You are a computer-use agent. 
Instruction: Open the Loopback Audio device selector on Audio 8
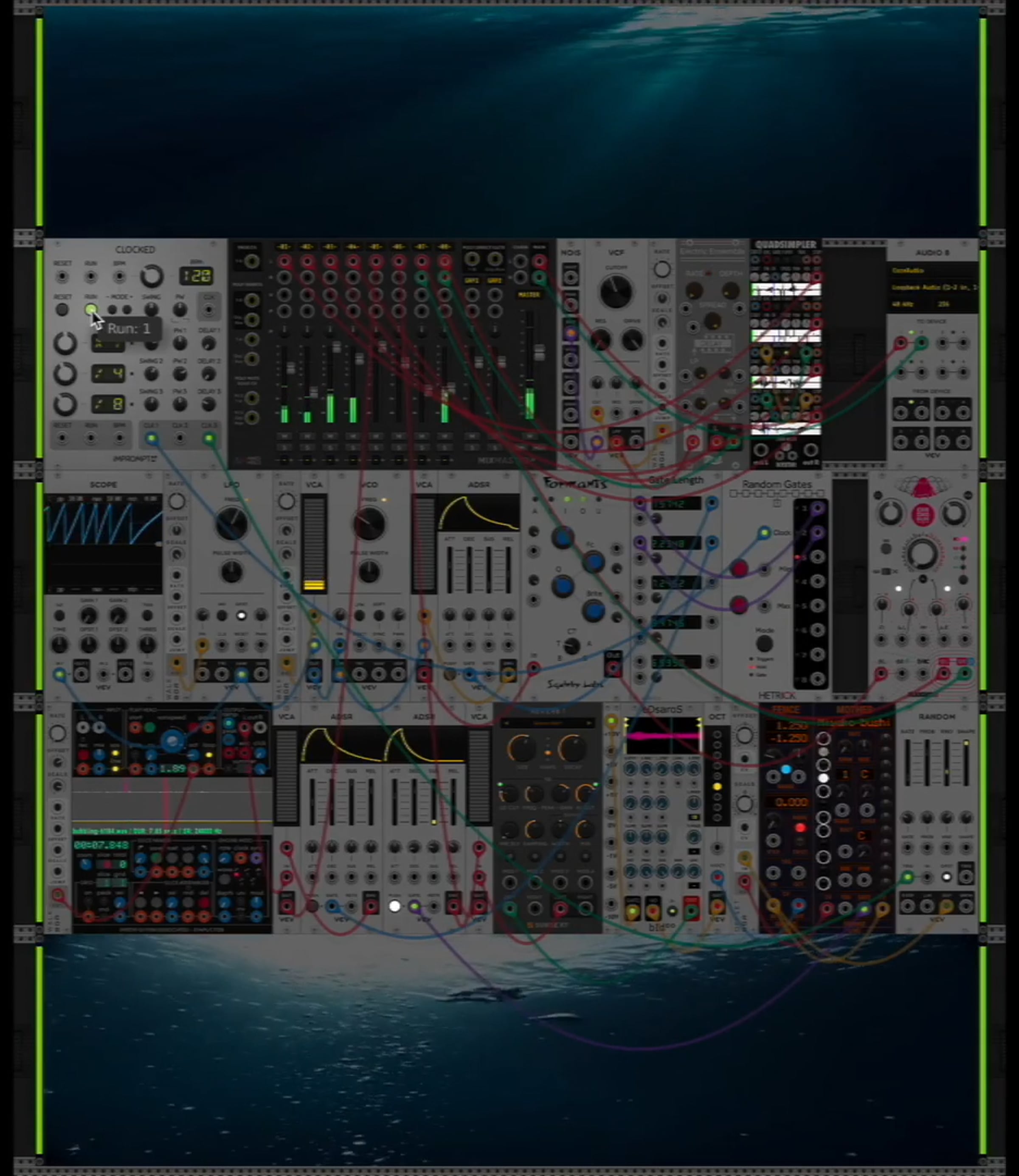(932, 288)
